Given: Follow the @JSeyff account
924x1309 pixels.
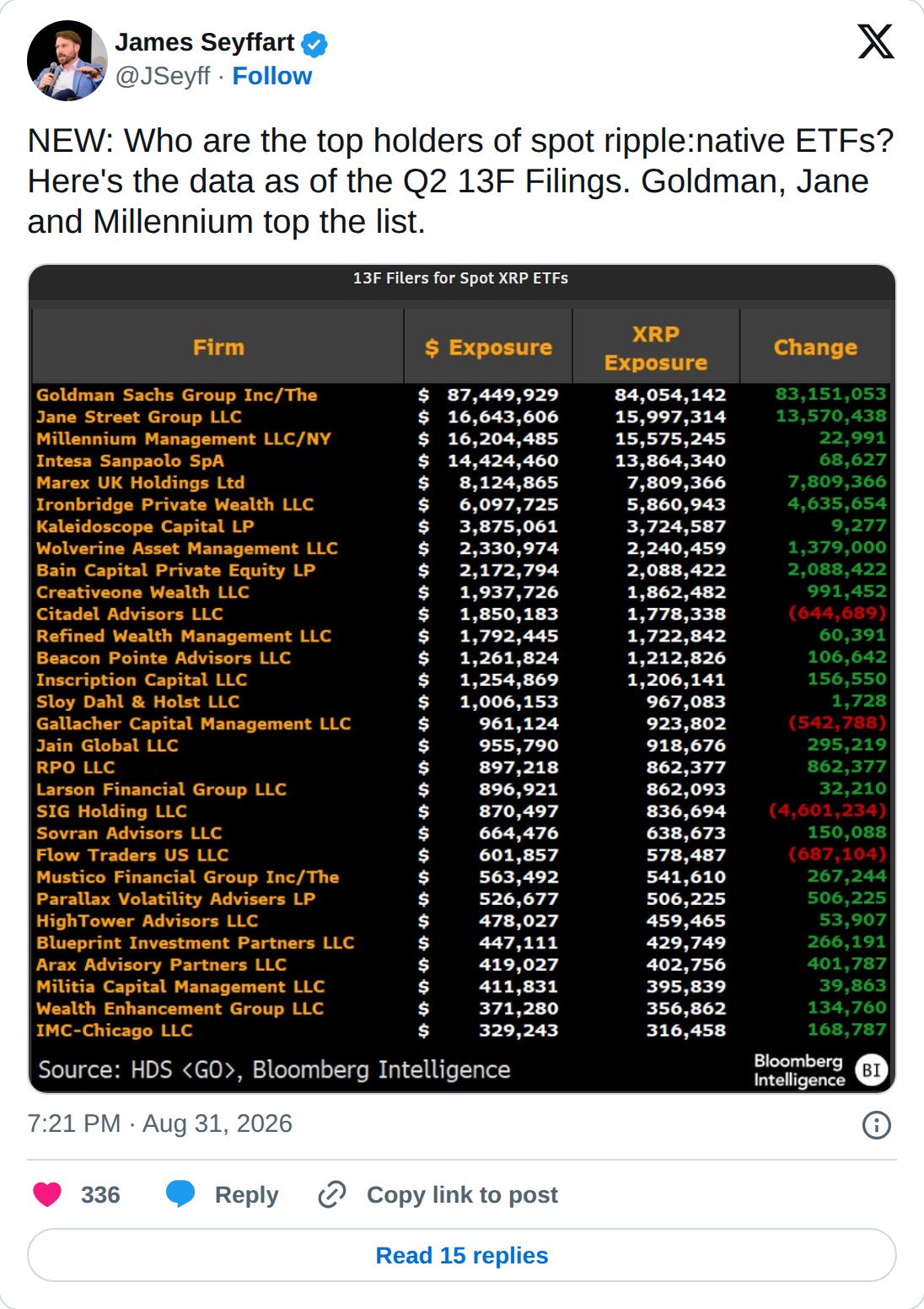Looking at the screenshot, I should [271, 76].
